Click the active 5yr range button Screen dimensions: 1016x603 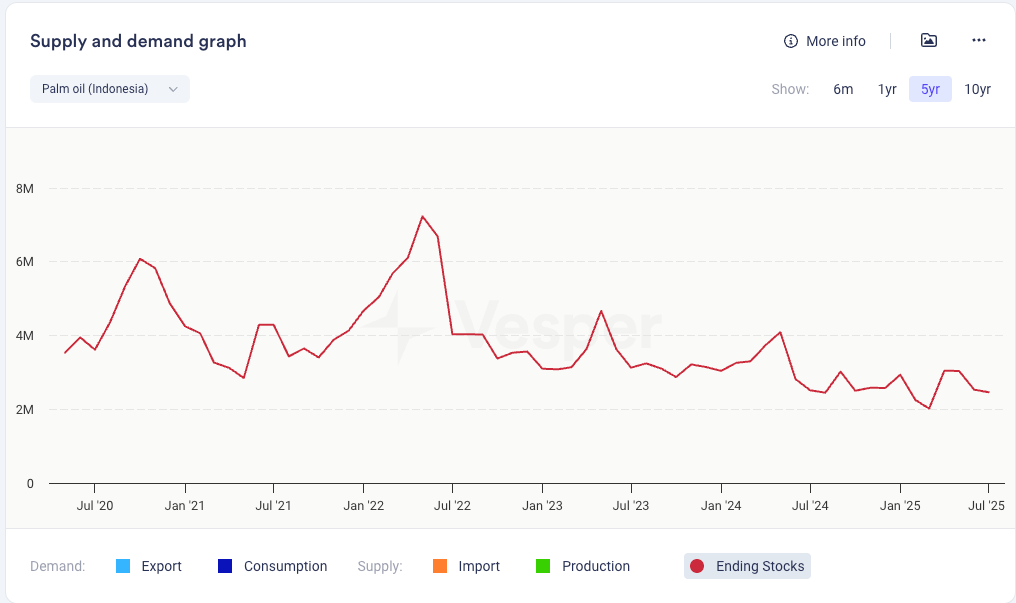click(x=930, y=89)
